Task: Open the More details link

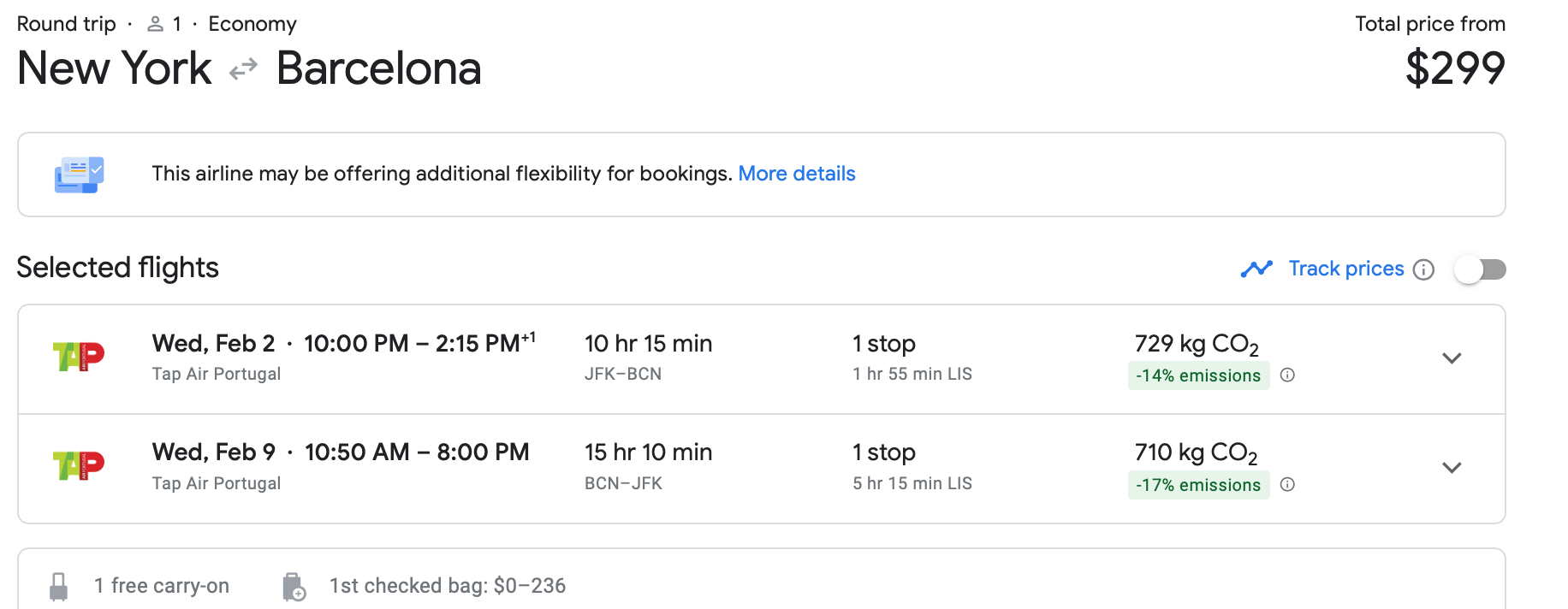Action: point(797,174)
